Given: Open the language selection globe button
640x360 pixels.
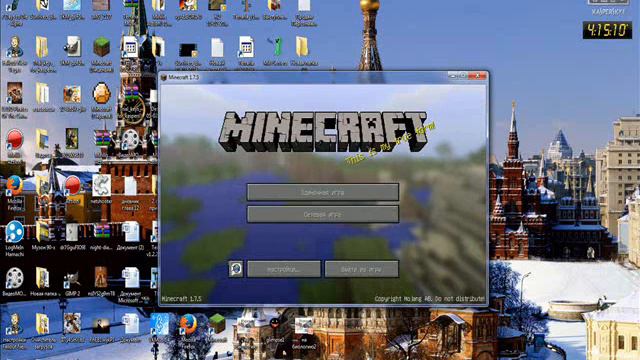Looking at the screenshot, I should (236, 269).
